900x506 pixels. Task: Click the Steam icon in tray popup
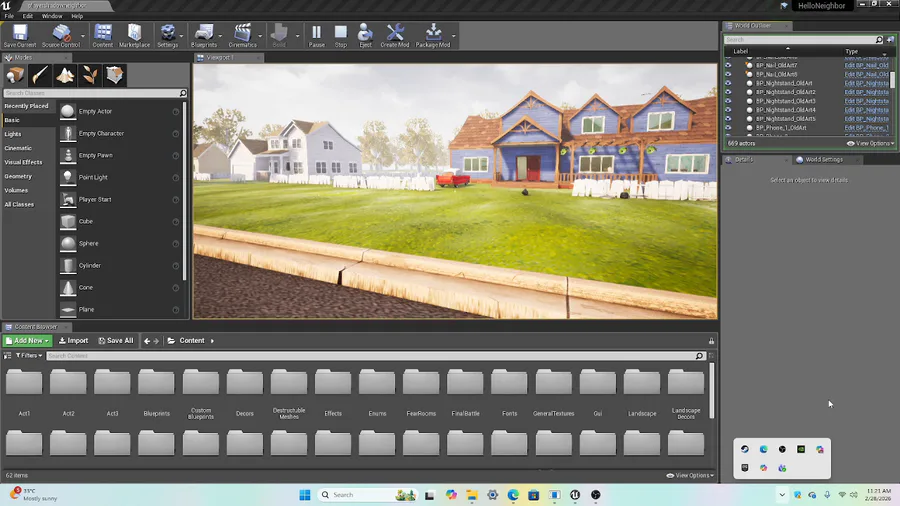[x=744, y=449]
